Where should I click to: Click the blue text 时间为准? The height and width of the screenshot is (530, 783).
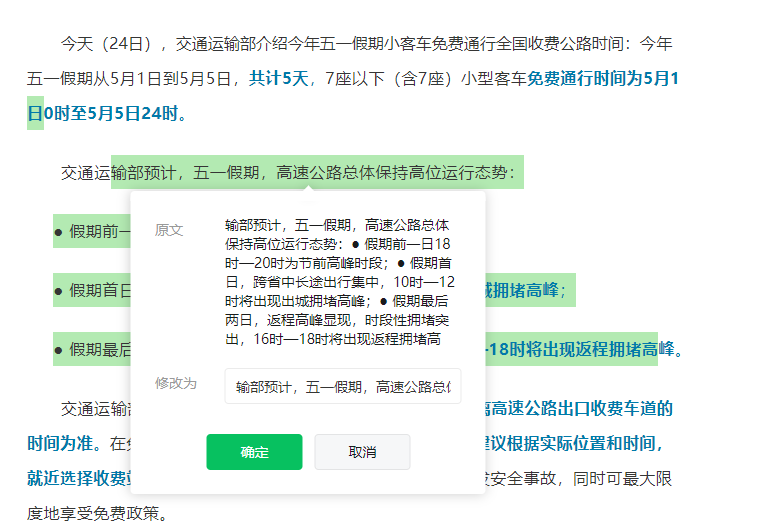59,443
